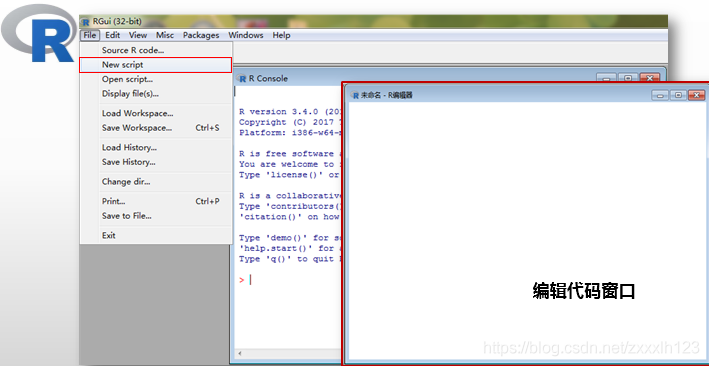Open the Packages menu
Viewport: 709px width, 366px height.
pyautogui.click(x=201, y=35)
